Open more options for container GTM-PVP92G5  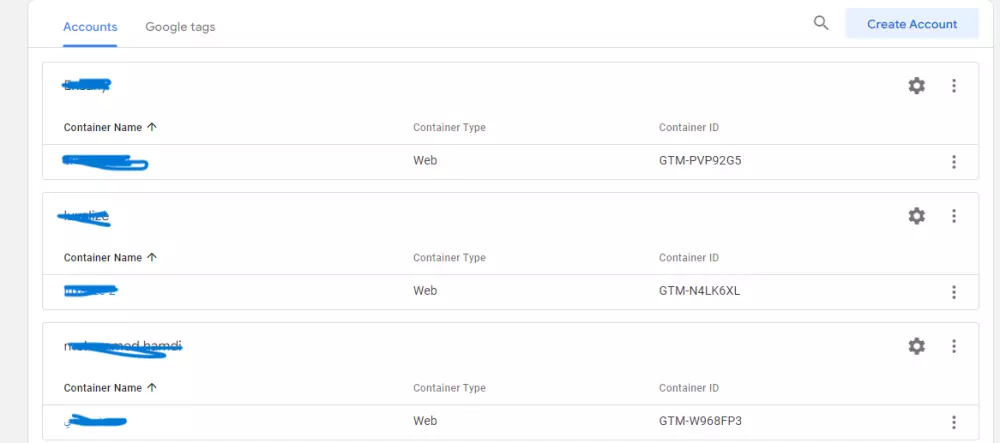[954, 162]
